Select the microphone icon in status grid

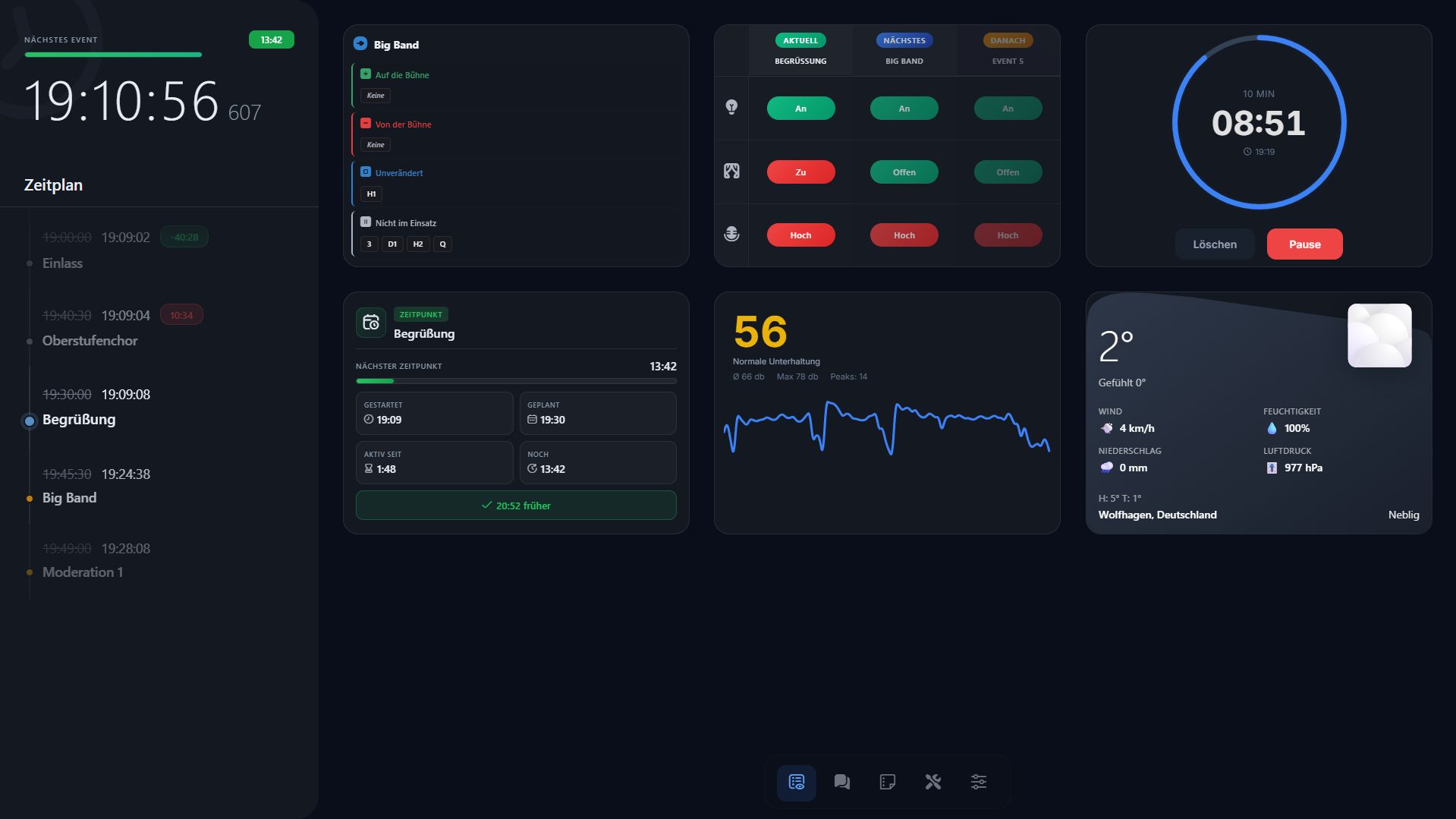731,235
